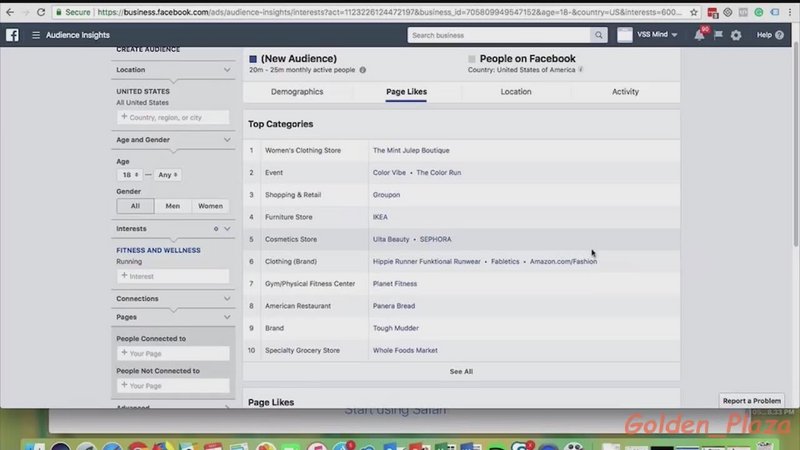This screenshot has width=800, height=450.
Task: Switch to the Demographics tab
Action: [297, 92]
